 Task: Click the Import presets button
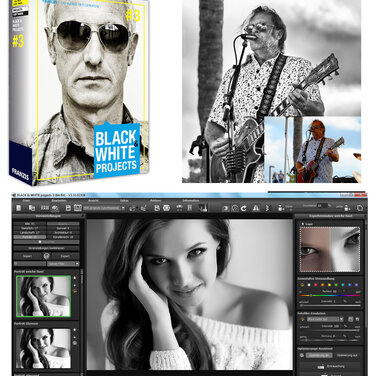click(x=27, y=256)
